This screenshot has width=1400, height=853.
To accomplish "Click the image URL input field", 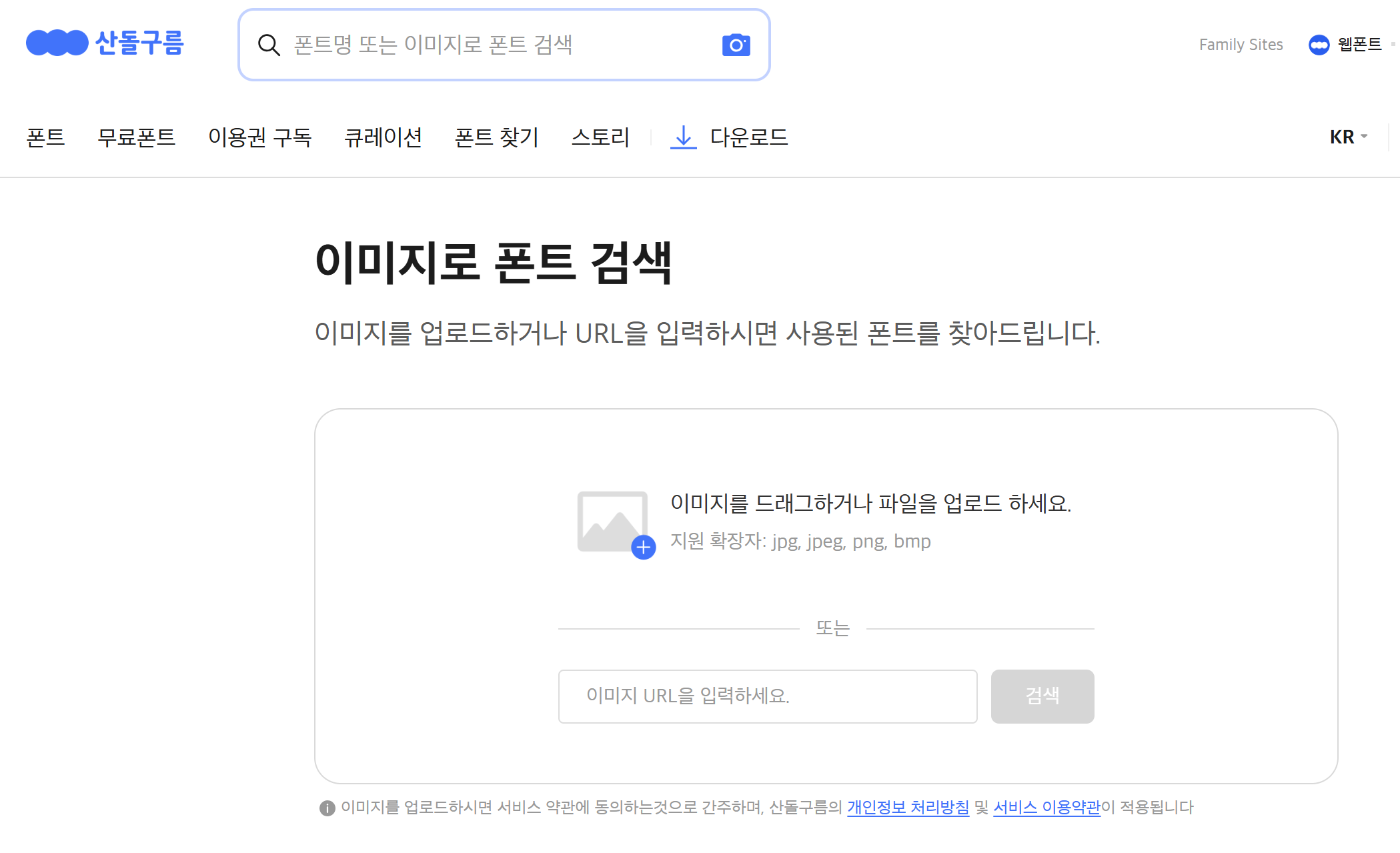I will 767,696.
